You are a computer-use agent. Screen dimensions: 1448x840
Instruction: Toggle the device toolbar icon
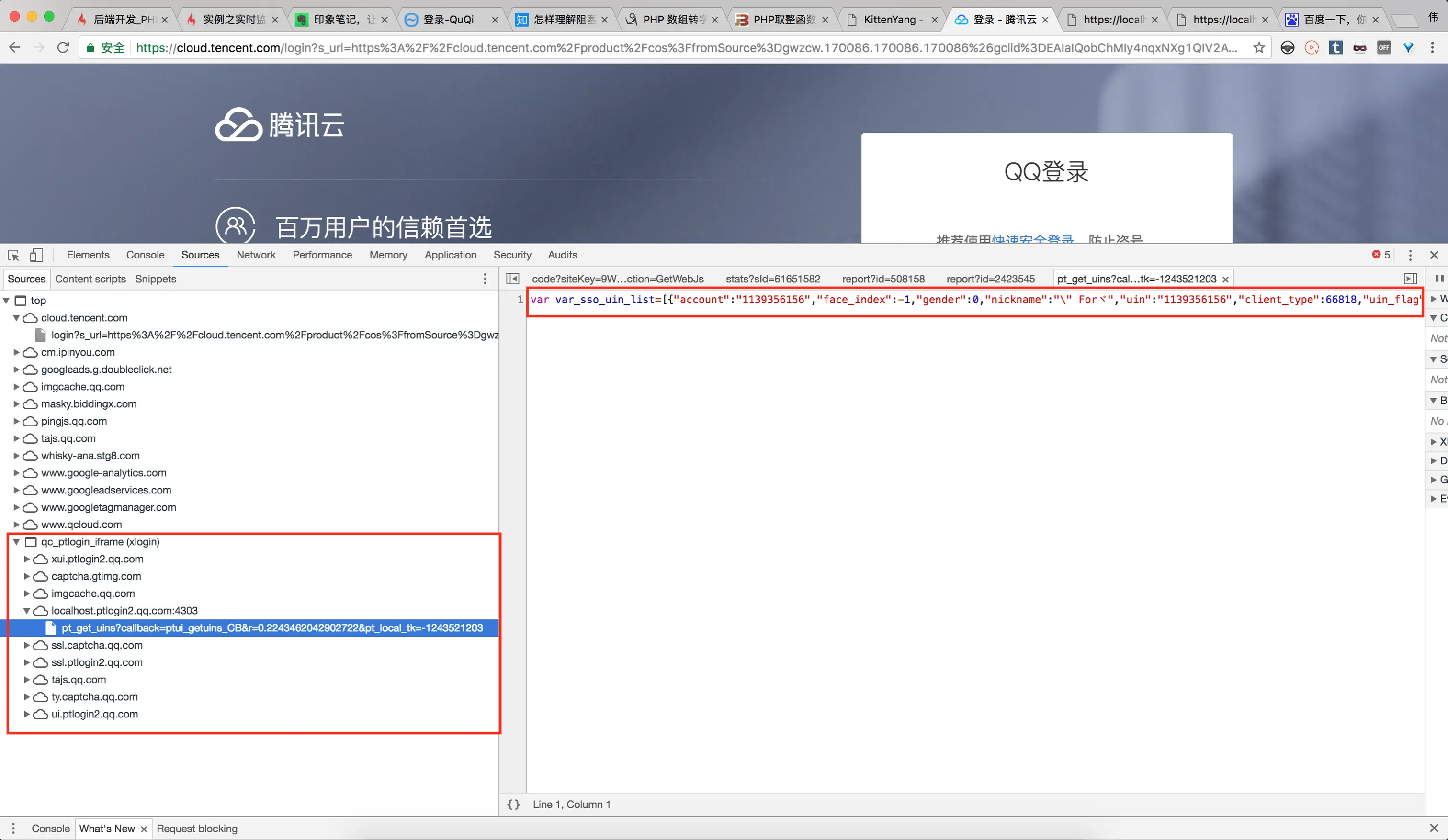pos(36,255)
